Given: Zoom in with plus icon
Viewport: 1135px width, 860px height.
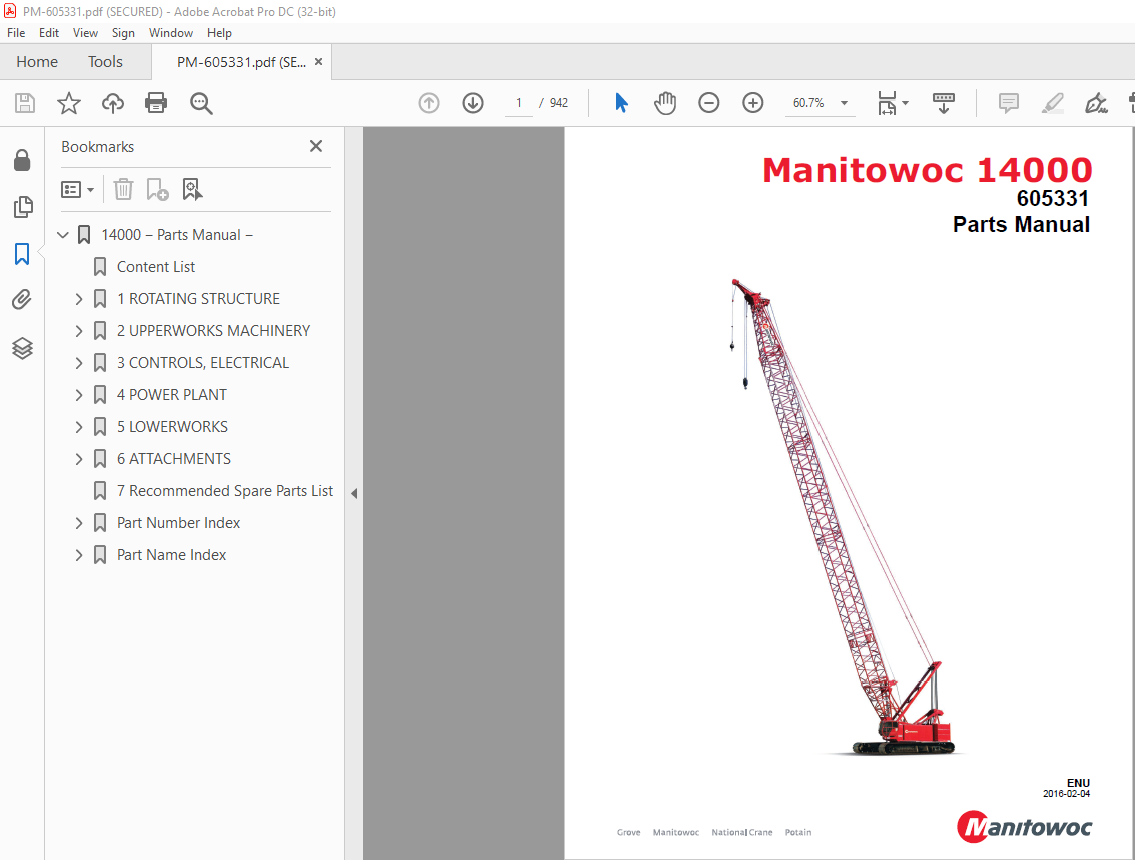Looking at the screenshot, I should coord(753,103).
